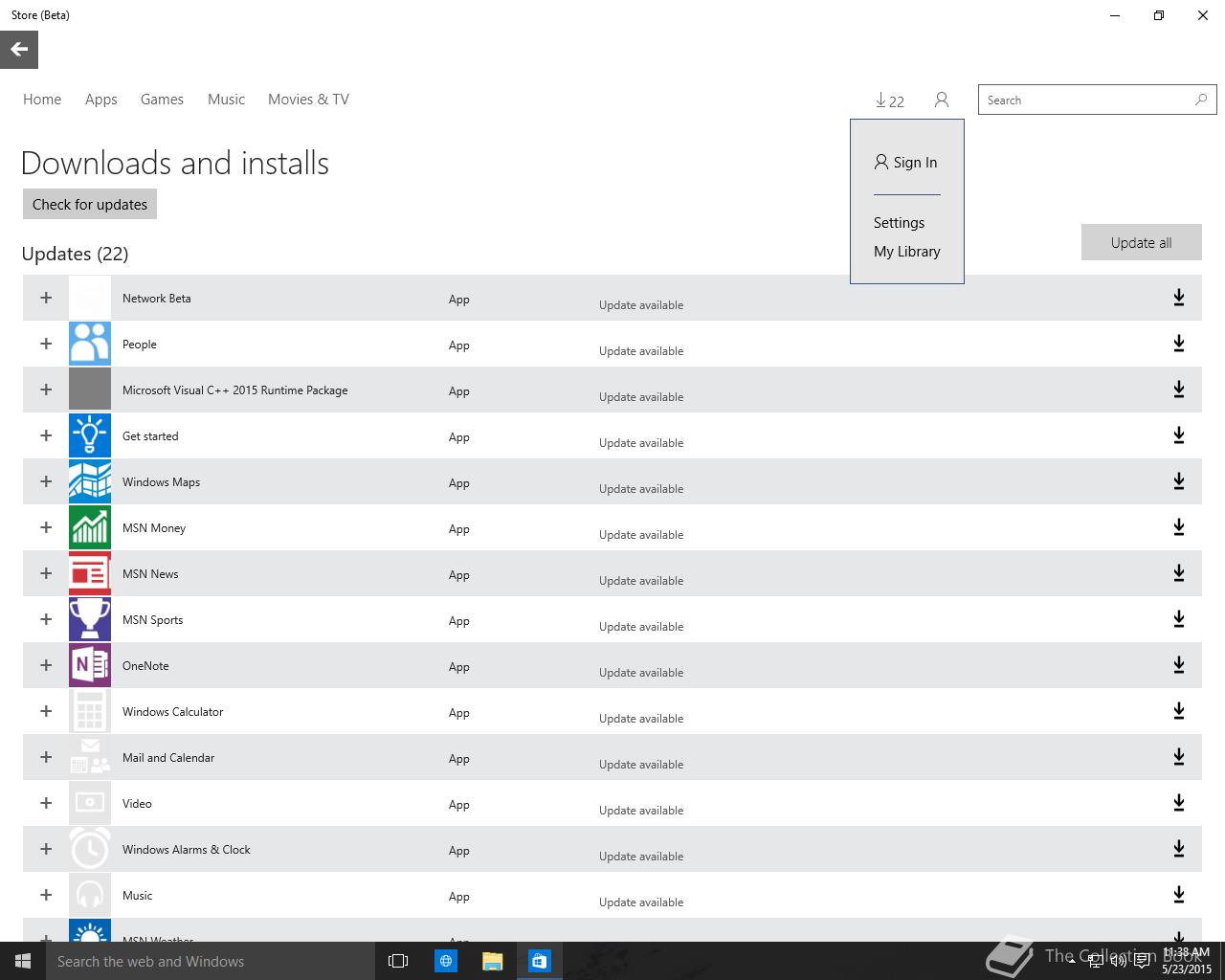Download the Network Beta update
The height and width of the screenshot is (980, 1225).
[x=1179, y=298]
